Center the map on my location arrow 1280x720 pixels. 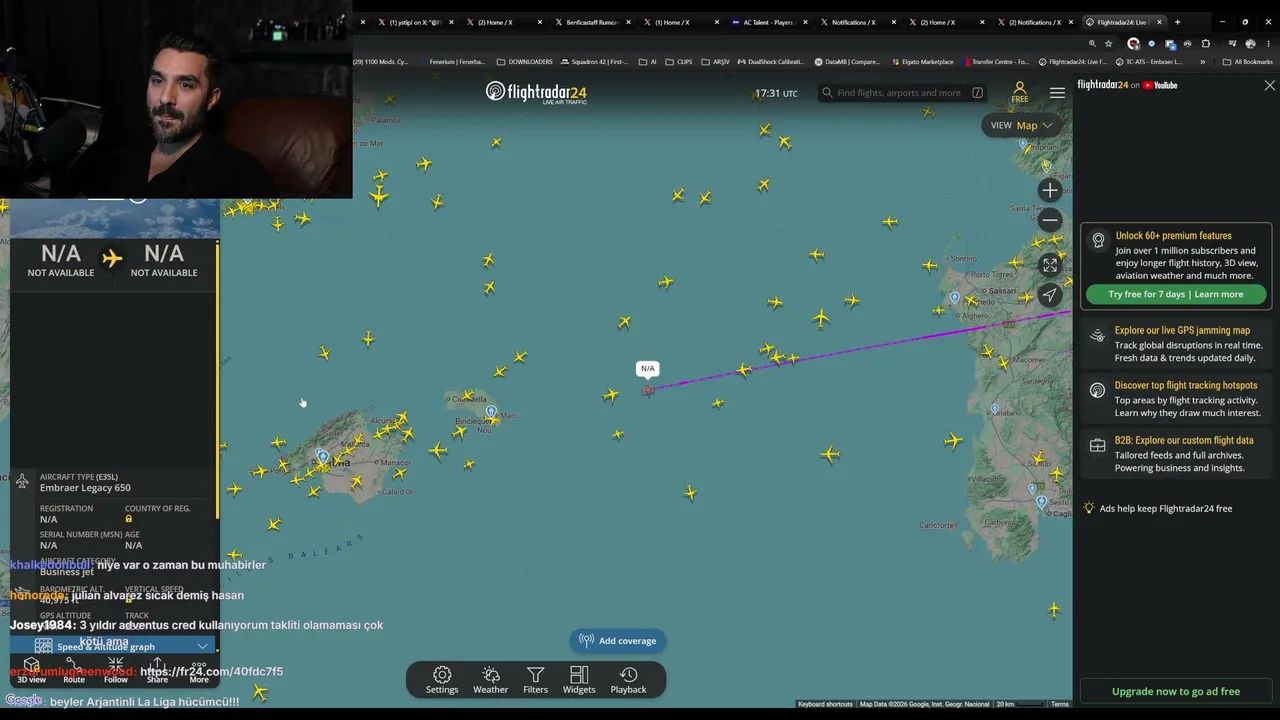[x=1049, y=295]
